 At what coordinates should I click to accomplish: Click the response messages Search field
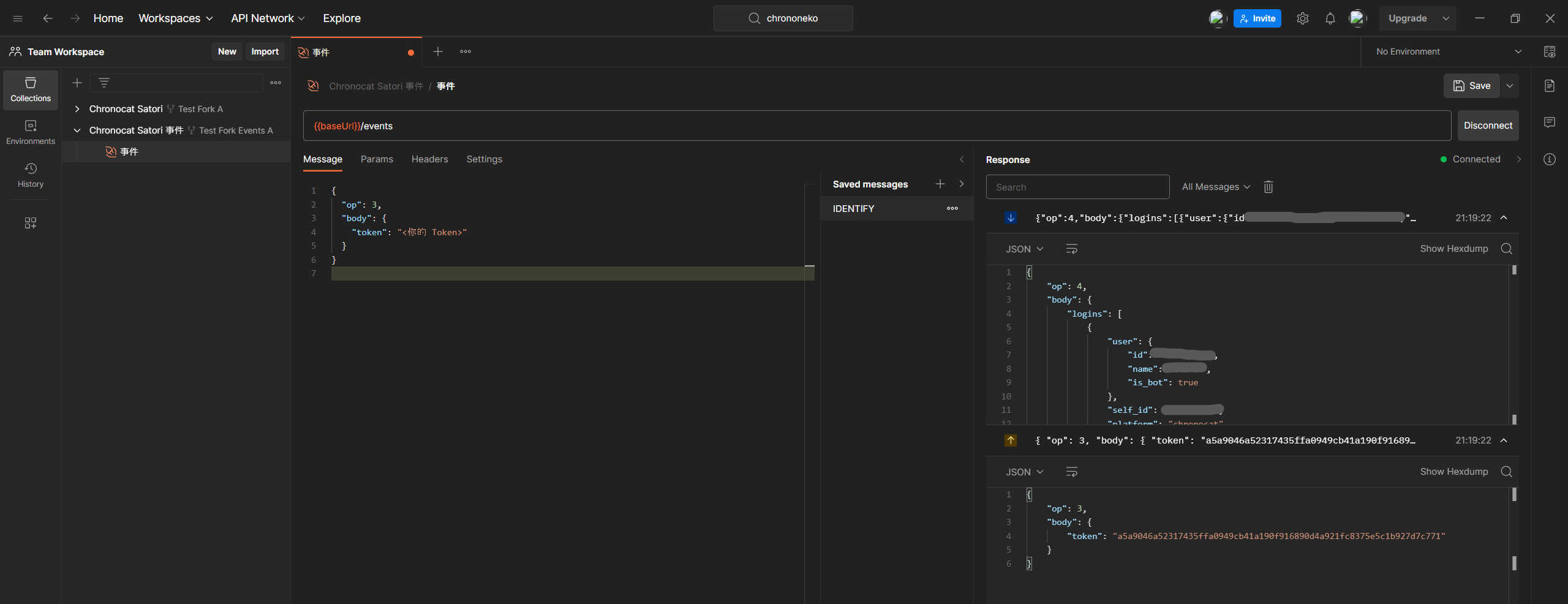[1078, 187]
